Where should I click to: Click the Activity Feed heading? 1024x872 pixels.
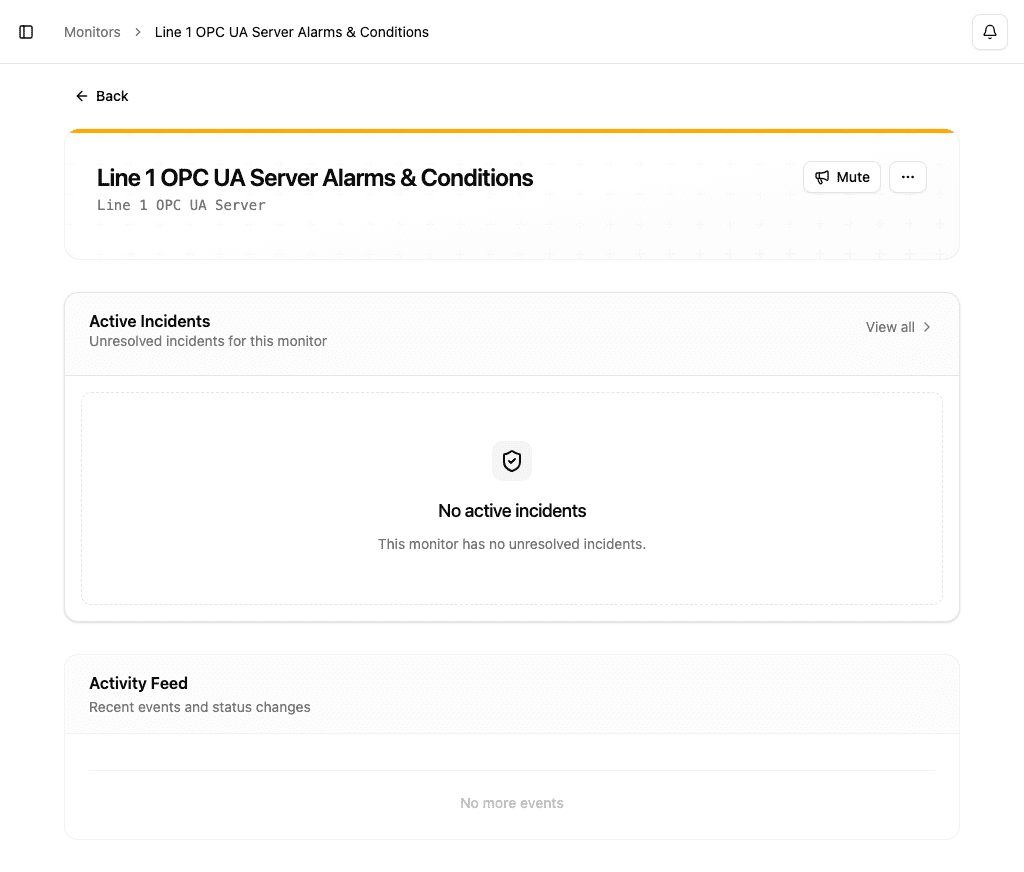[138, 683]
